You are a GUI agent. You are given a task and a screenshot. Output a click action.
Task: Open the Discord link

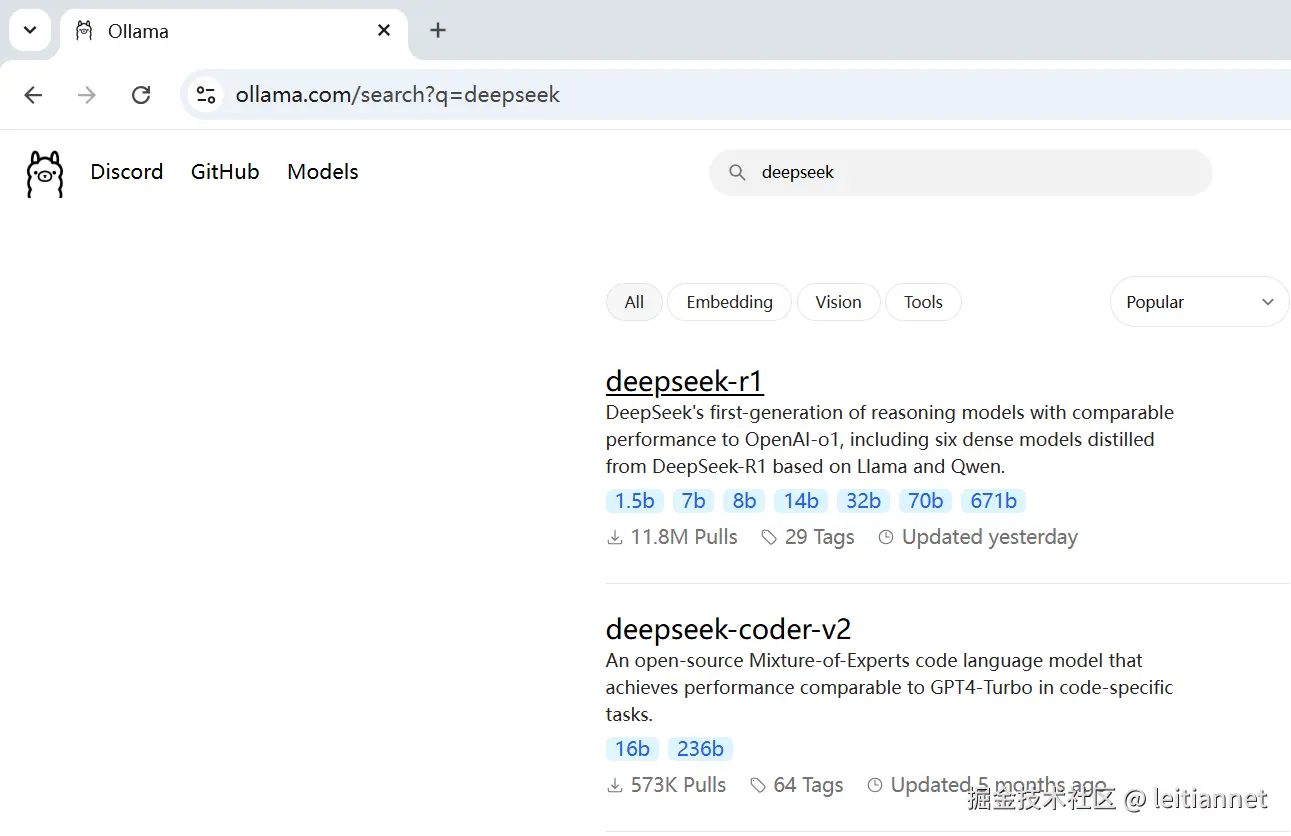[x=127, y=172]
